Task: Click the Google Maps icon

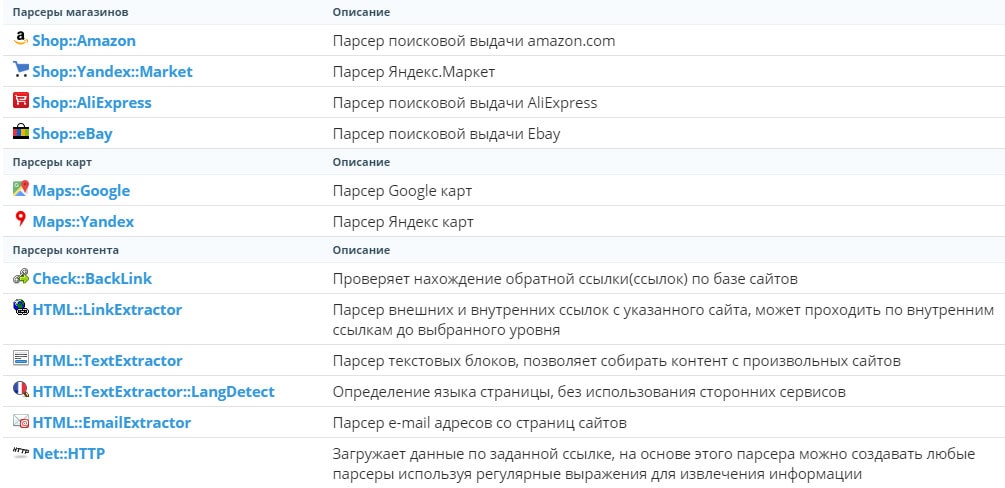Action: tap(21, 189)
